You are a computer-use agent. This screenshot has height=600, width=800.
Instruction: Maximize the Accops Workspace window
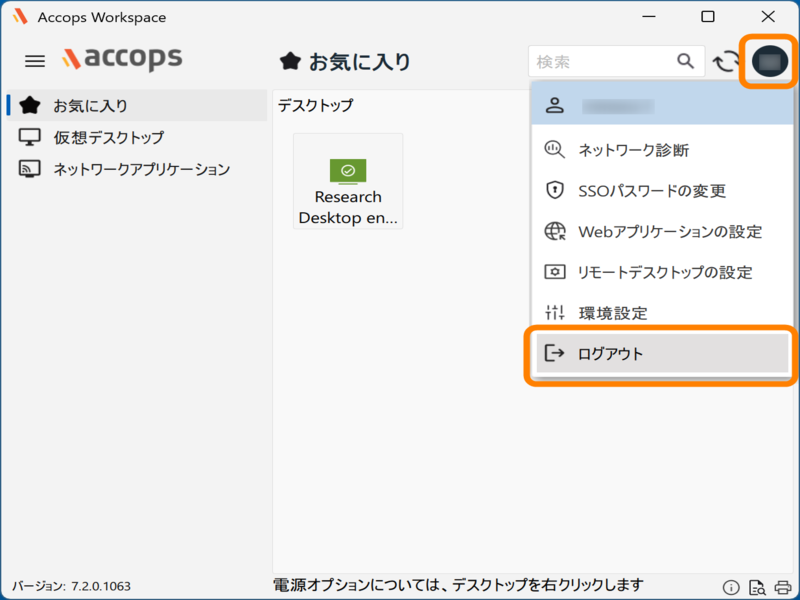coord(708,17)
